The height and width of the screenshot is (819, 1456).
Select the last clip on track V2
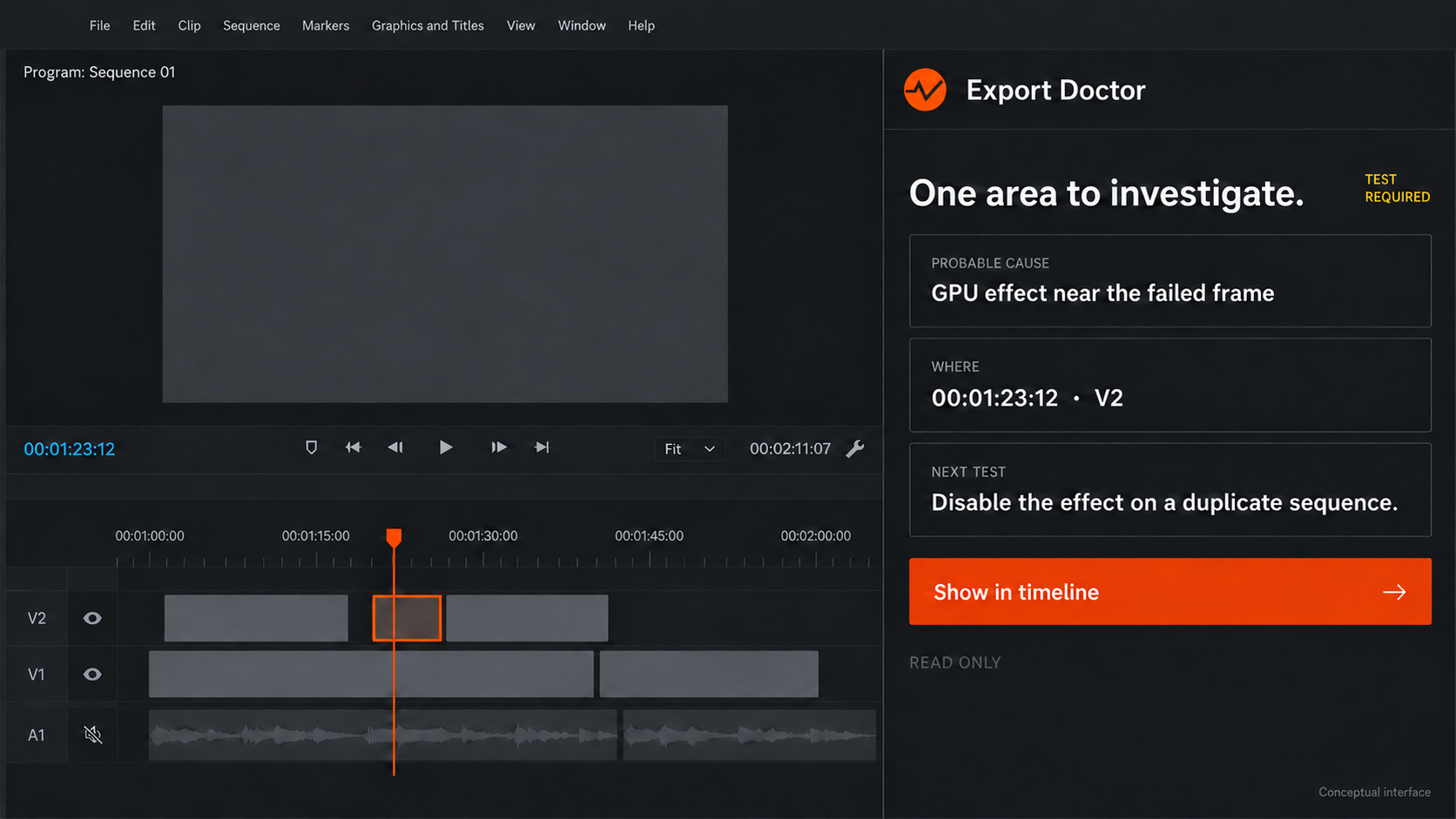(527, 618)
